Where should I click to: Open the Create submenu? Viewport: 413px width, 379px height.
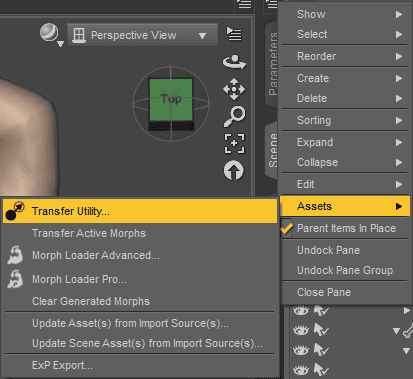[345, 78]
